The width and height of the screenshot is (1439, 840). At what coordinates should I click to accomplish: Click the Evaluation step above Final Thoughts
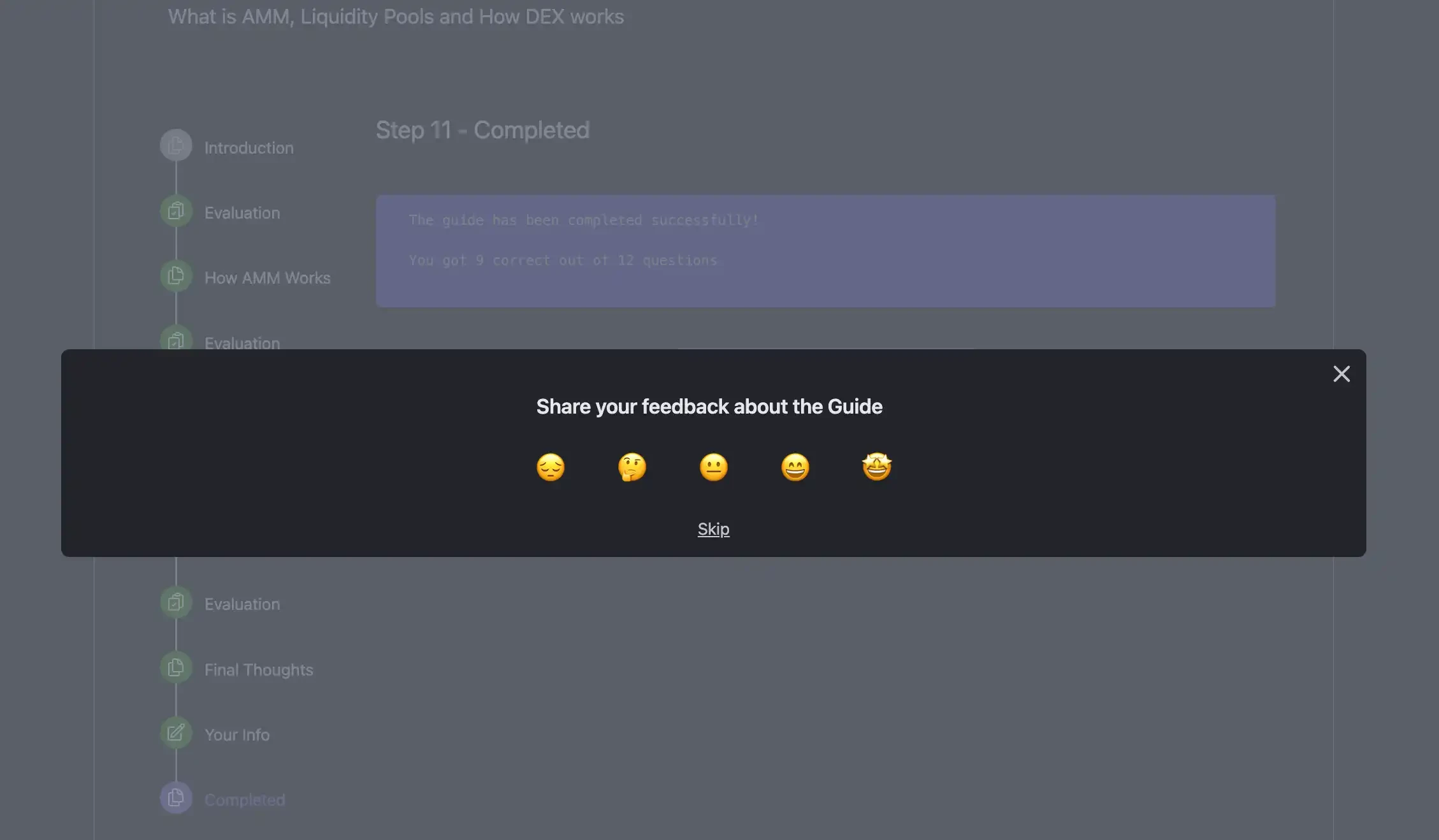click(x=242, y=604)
